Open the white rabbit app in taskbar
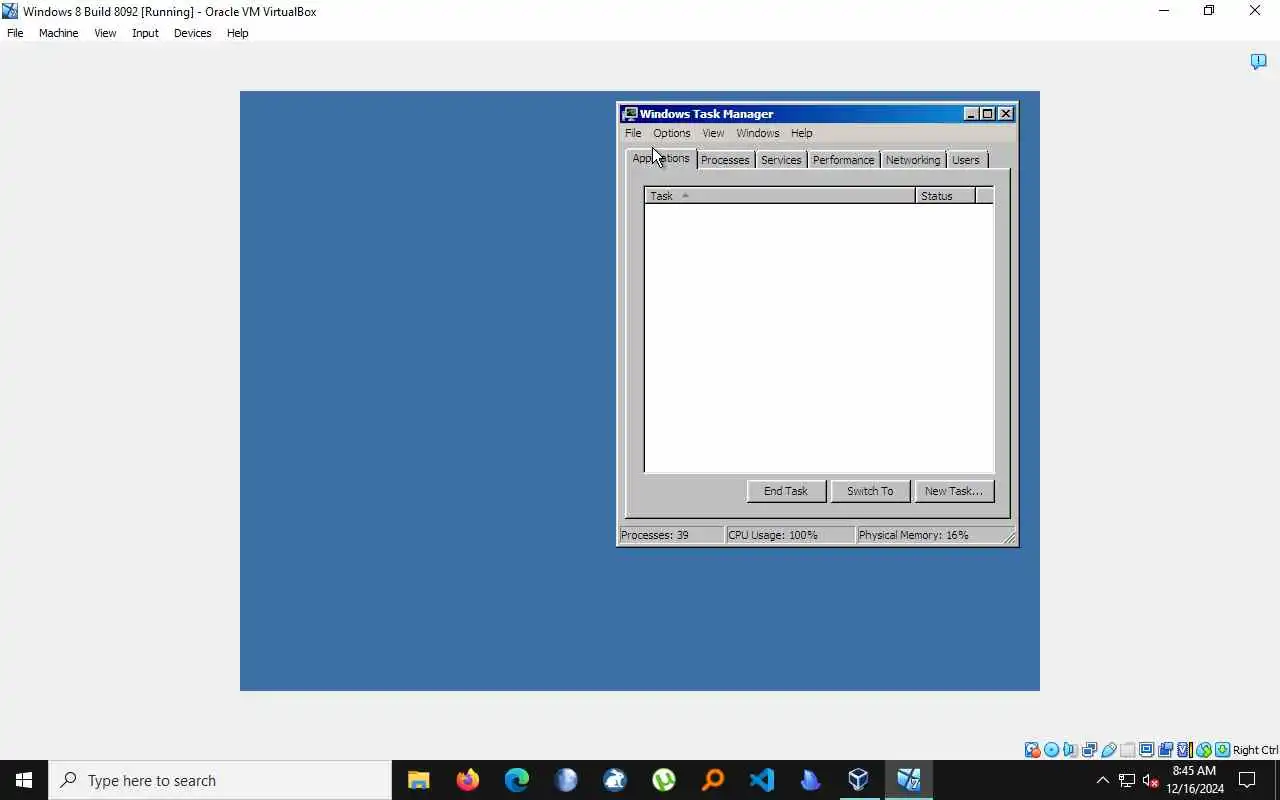 point(615,780)
